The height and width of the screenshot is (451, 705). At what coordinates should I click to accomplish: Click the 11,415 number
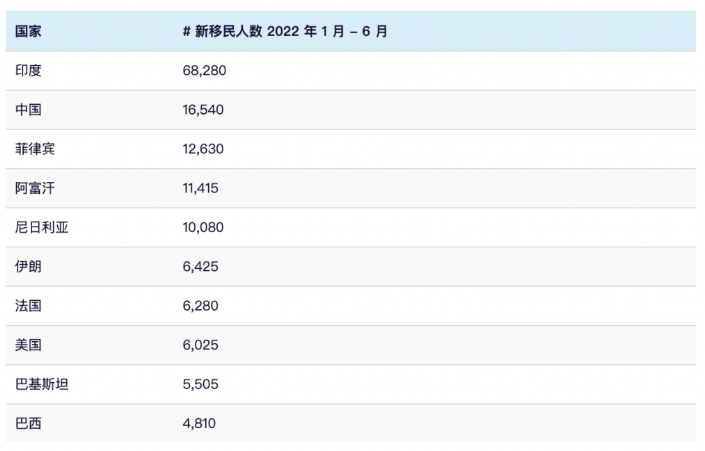[200, 188]
